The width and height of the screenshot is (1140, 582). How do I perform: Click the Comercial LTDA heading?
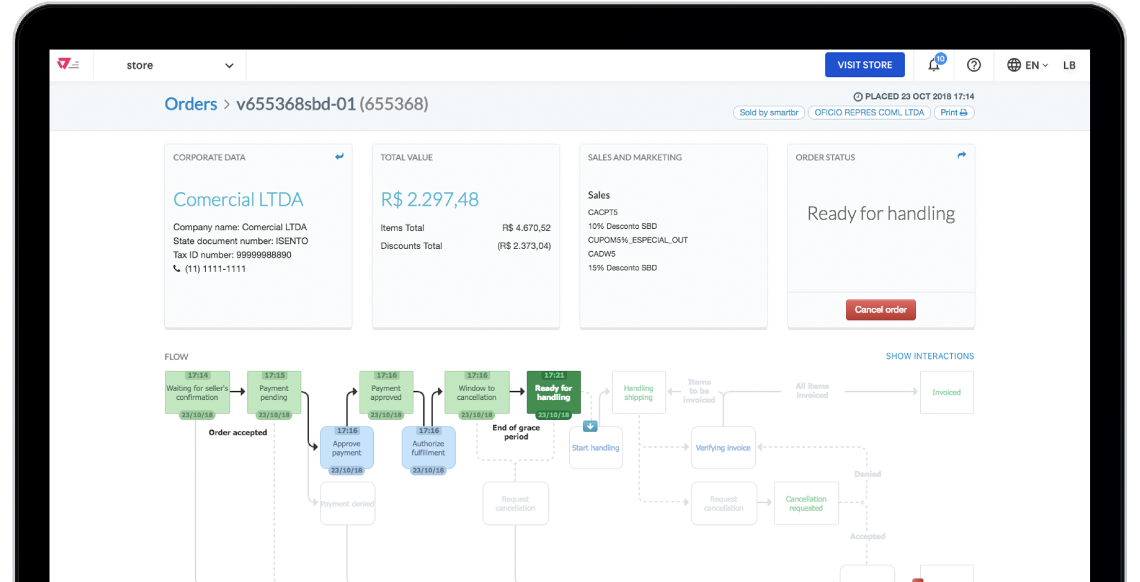pos(238,200)
